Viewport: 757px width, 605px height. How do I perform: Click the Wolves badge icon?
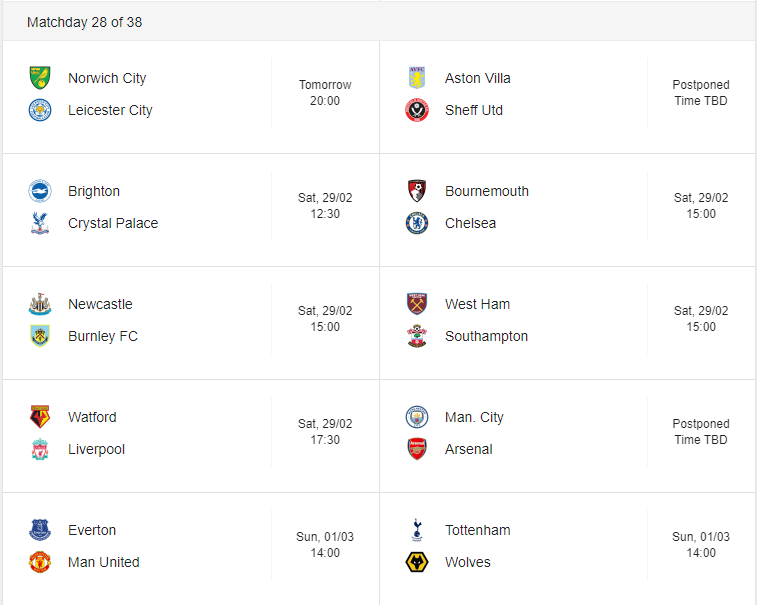click(x=417, y=562)
